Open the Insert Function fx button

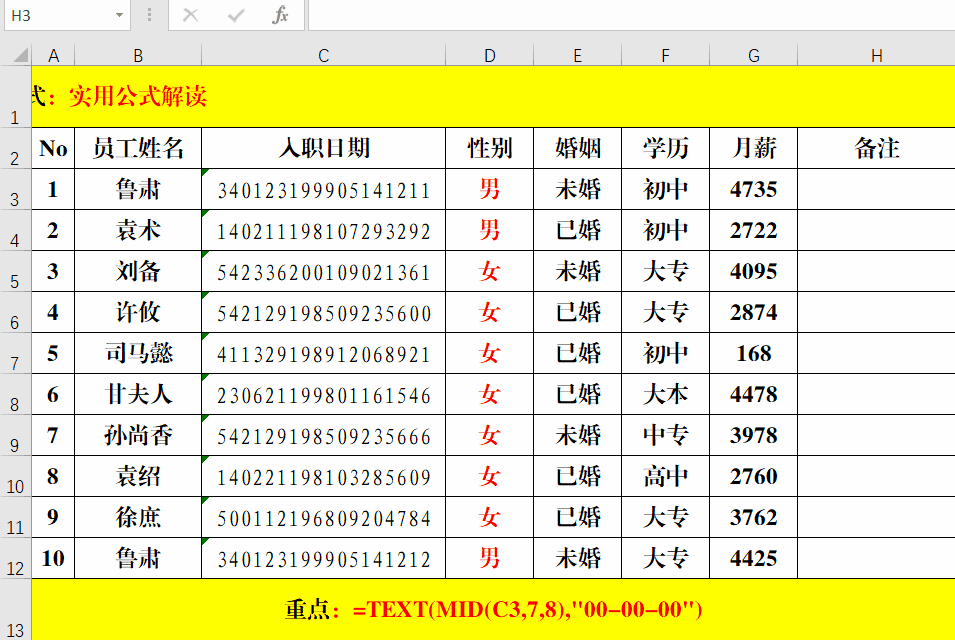click(x=280, y=15)
